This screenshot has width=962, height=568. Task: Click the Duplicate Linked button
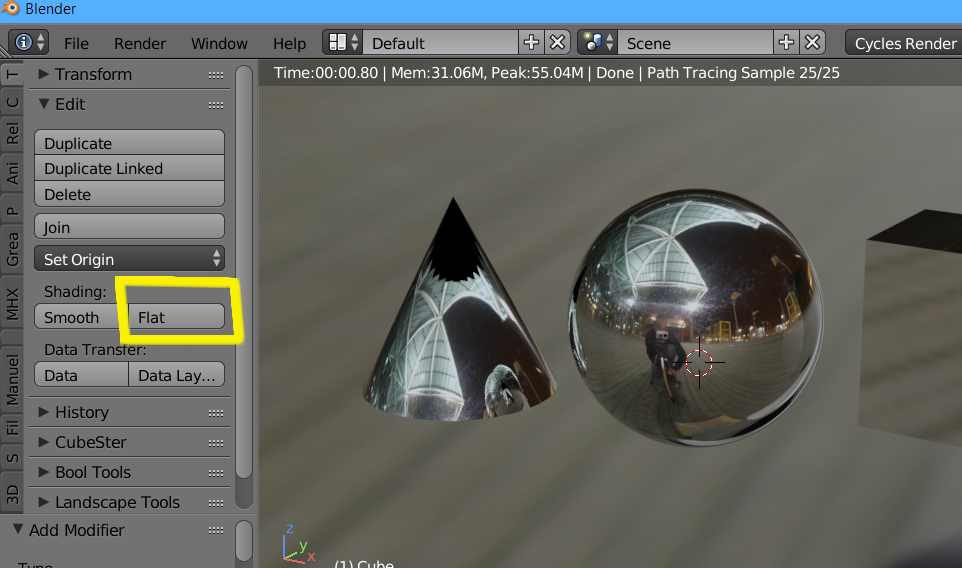click(129, 168)
